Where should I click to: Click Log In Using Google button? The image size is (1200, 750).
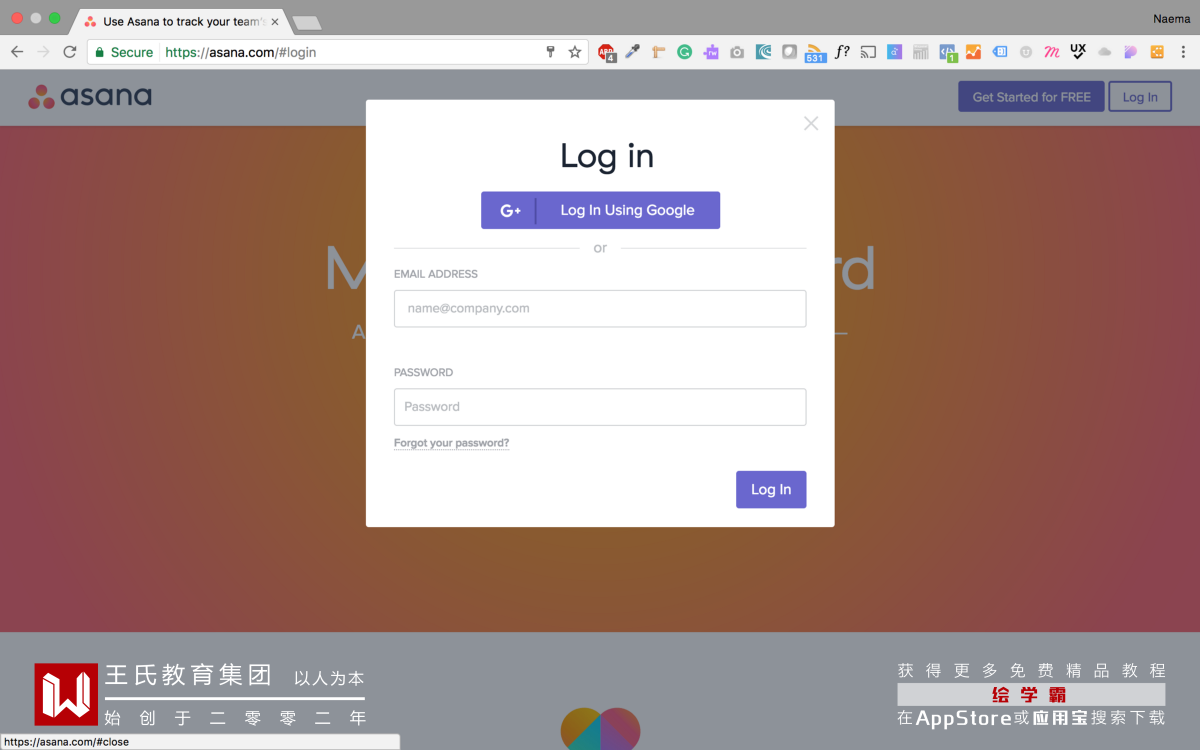pos(600,210)
